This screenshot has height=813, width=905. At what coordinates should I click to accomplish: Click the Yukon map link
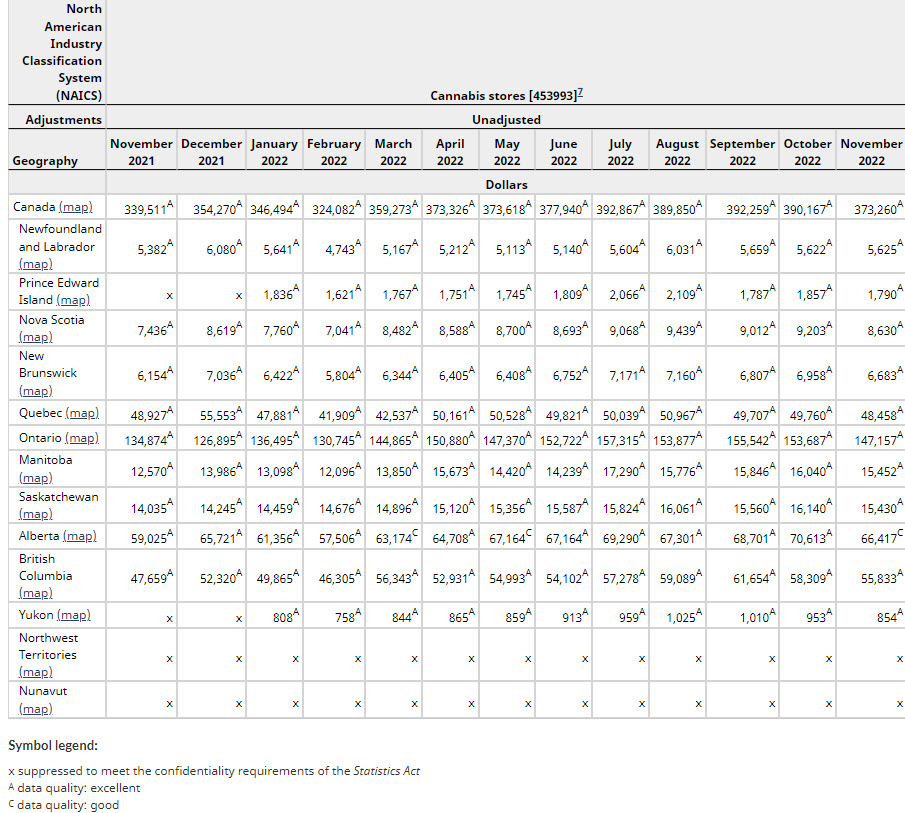[x=74, y=615]
